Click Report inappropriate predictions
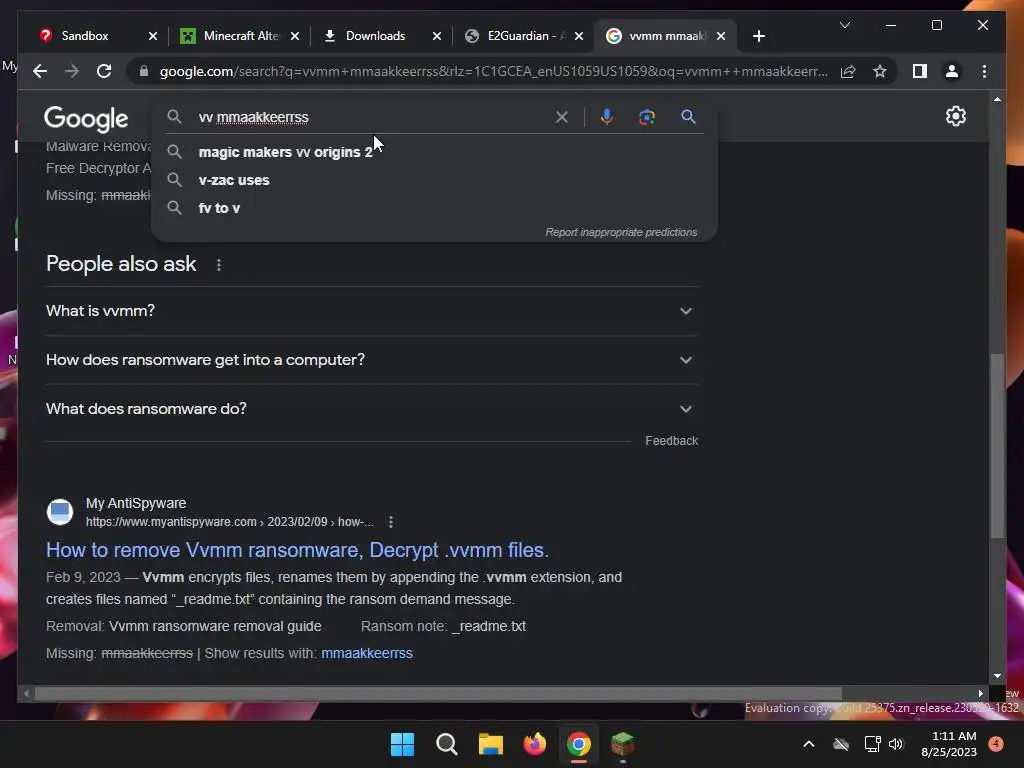Viewport: 1024px width, 768px height. click(x=621, y=232)
